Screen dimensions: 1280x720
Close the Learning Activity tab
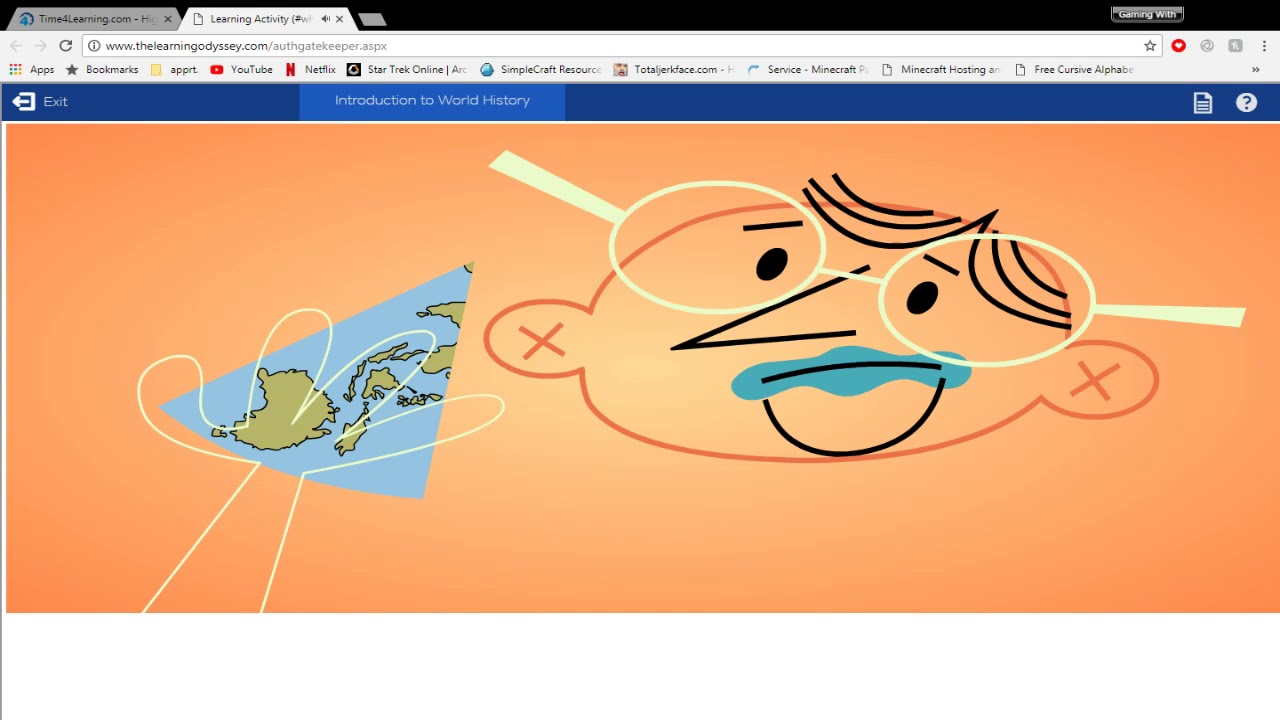[x=340, y=19]
